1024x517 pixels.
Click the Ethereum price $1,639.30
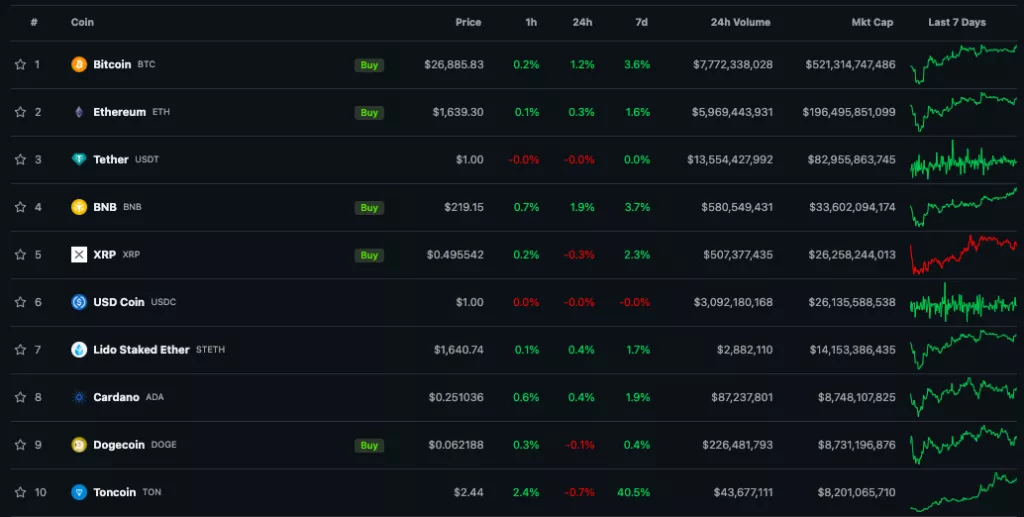458,112
